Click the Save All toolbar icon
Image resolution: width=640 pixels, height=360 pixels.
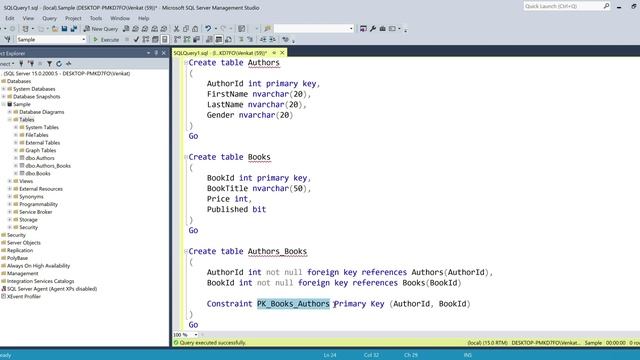click(x=74, y=29)
